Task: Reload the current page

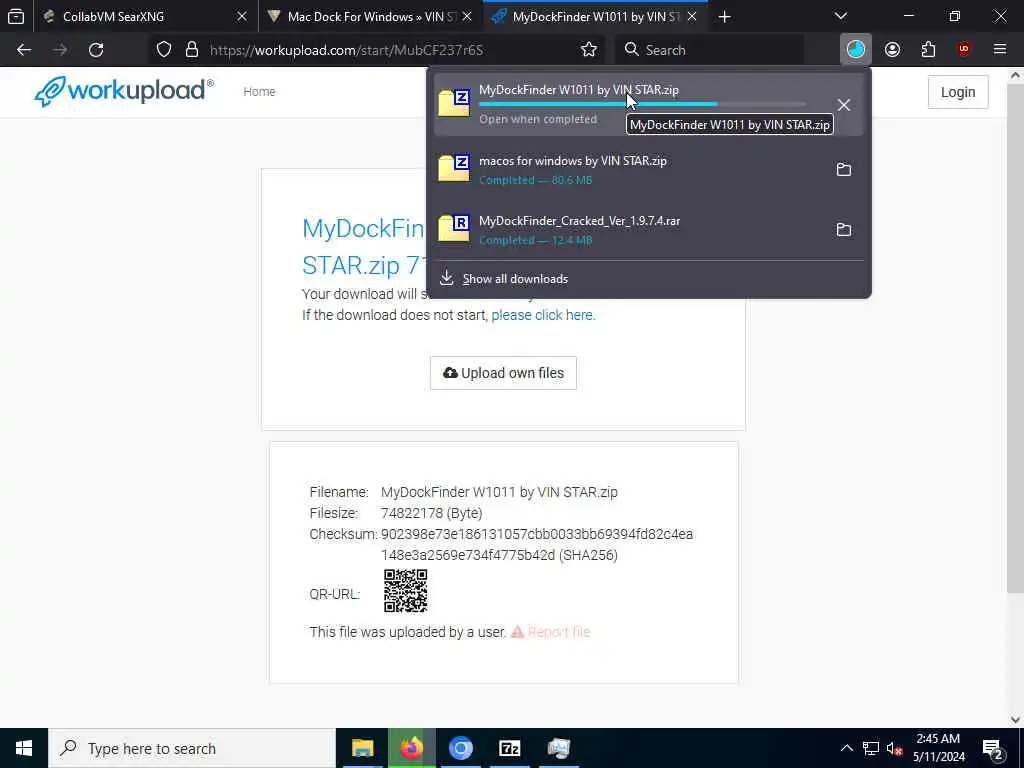Action: 96,50
